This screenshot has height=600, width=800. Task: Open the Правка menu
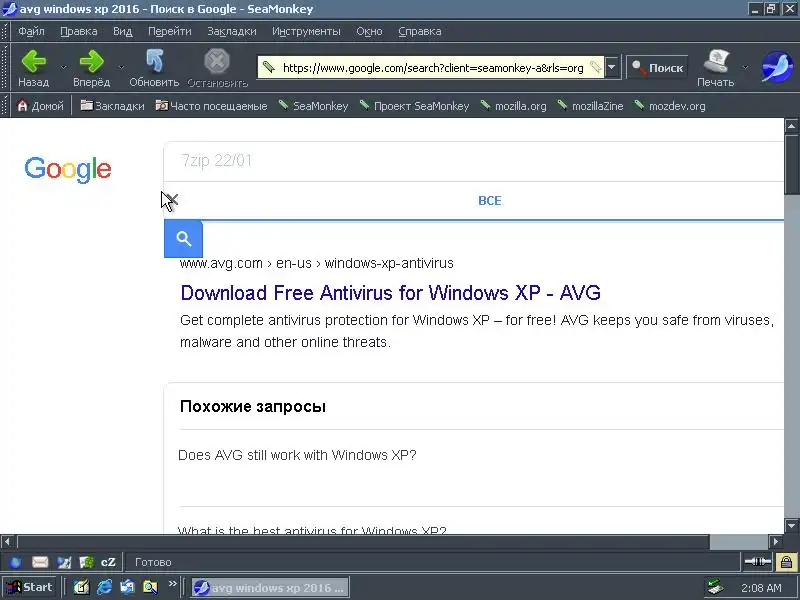point(79,31)
